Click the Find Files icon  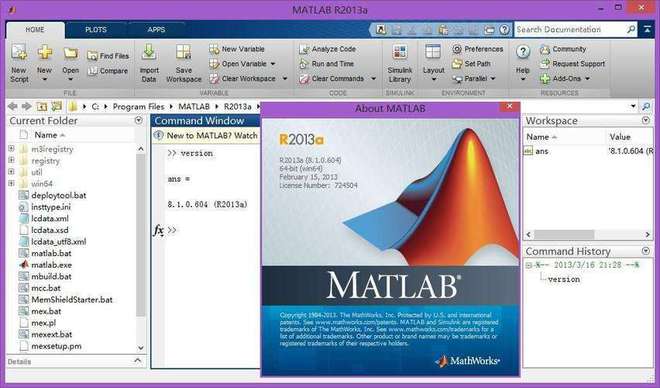[x=92, y=56]
